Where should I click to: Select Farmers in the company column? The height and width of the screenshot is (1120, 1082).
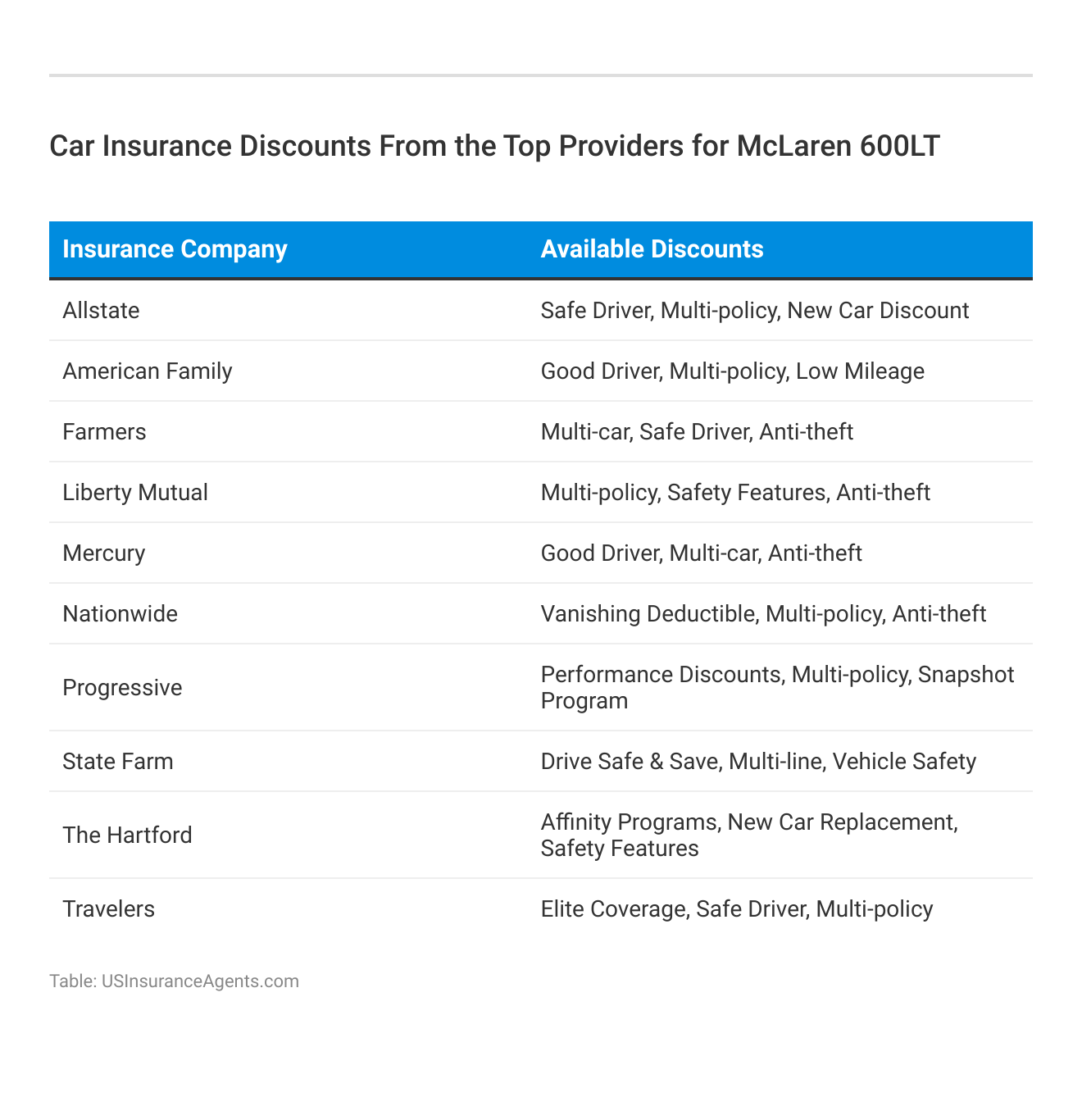[x=104, y=432]
